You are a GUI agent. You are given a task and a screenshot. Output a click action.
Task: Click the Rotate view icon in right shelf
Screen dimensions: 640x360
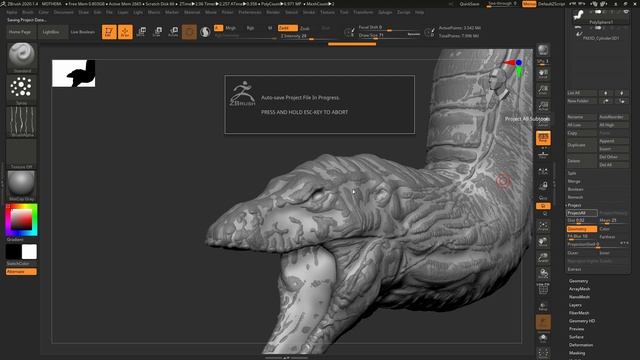coord(543,273)
